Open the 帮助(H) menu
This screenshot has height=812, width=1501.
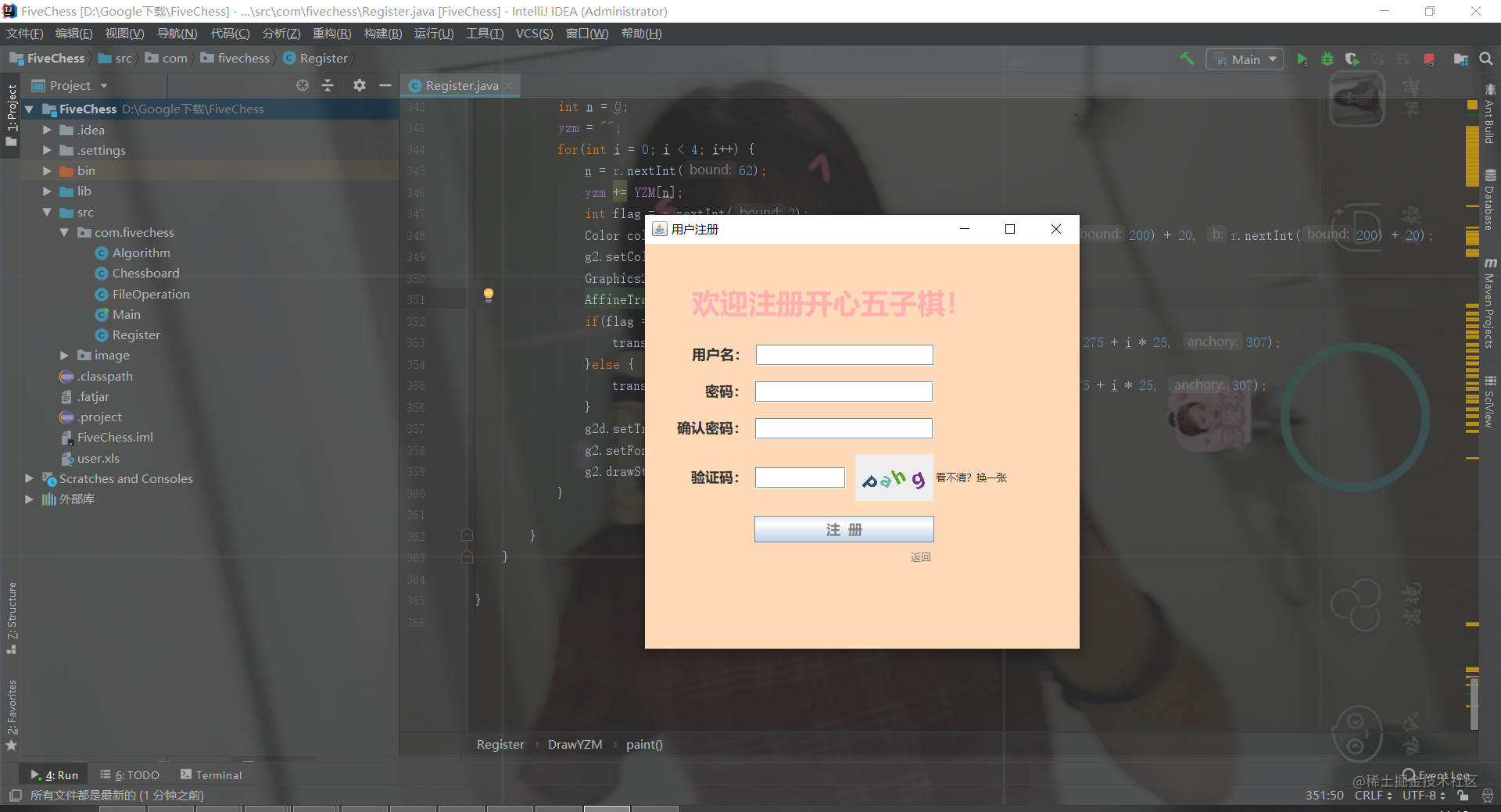[x=641, y=34]
